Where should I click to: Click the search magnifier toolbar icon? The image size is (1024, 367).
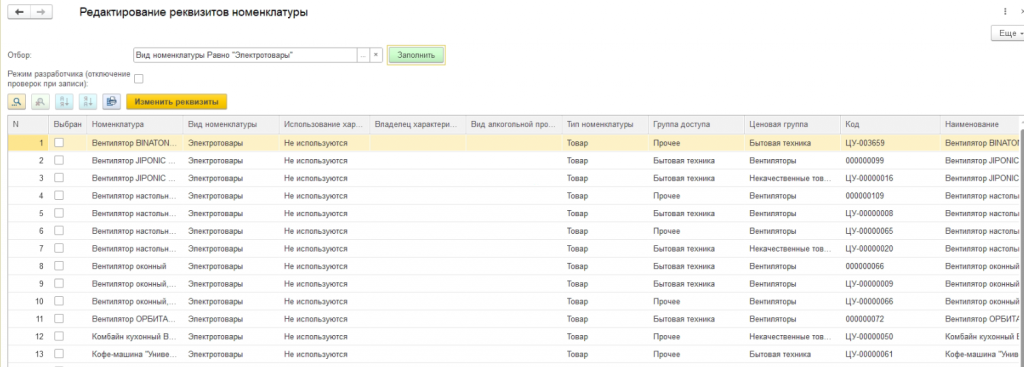[16, 101]
